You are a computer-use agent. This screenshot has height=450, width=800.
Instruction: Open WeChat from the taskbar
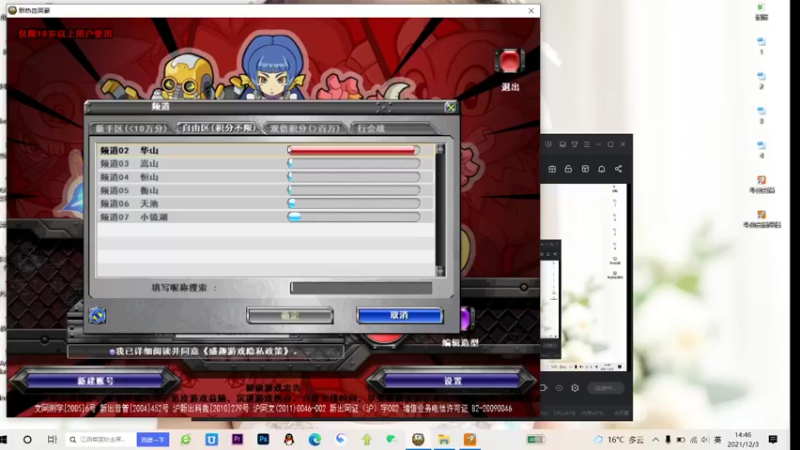click(392, 439)
